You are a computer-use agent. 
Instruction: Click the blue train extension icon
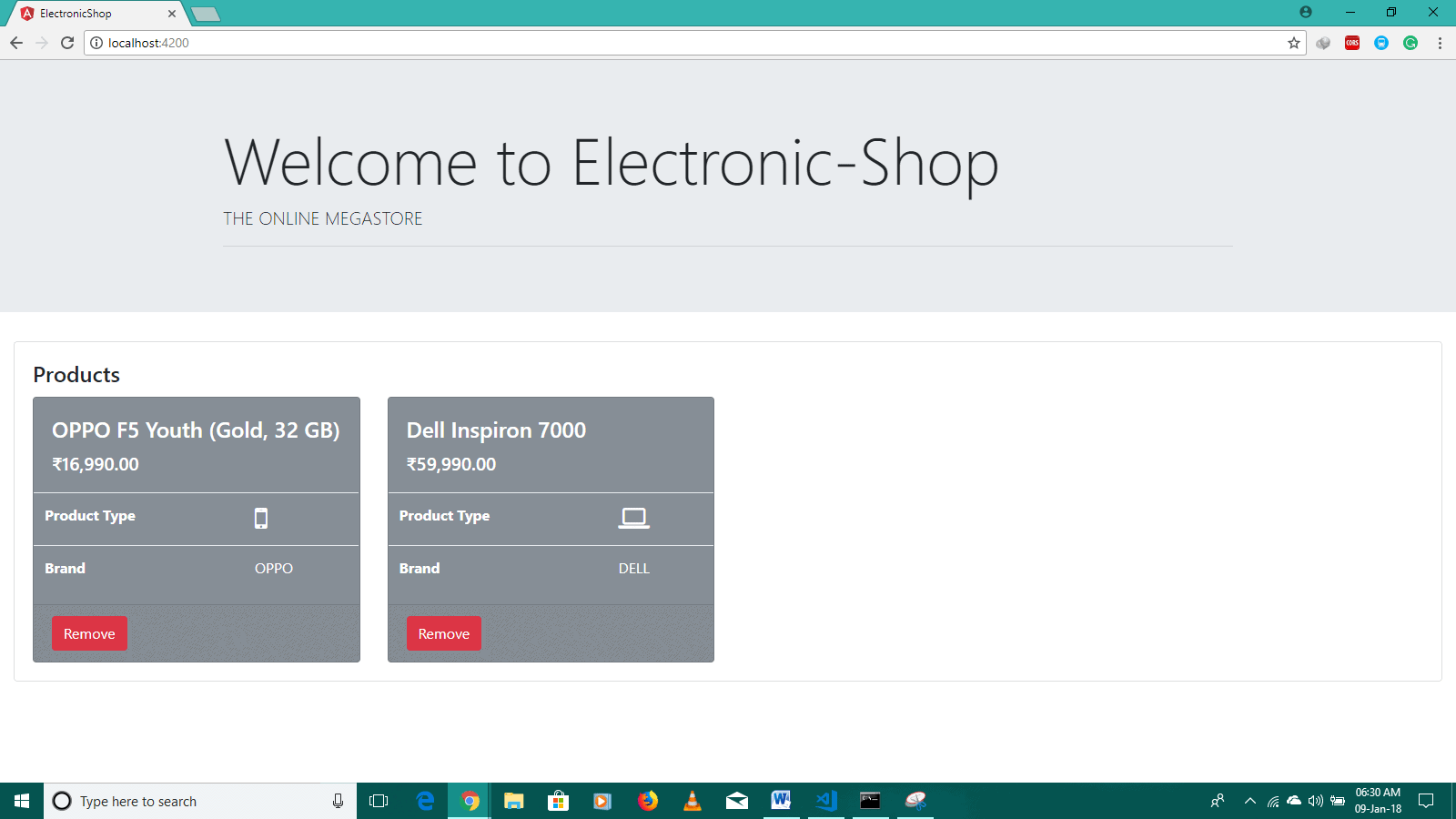[1381, 43]
